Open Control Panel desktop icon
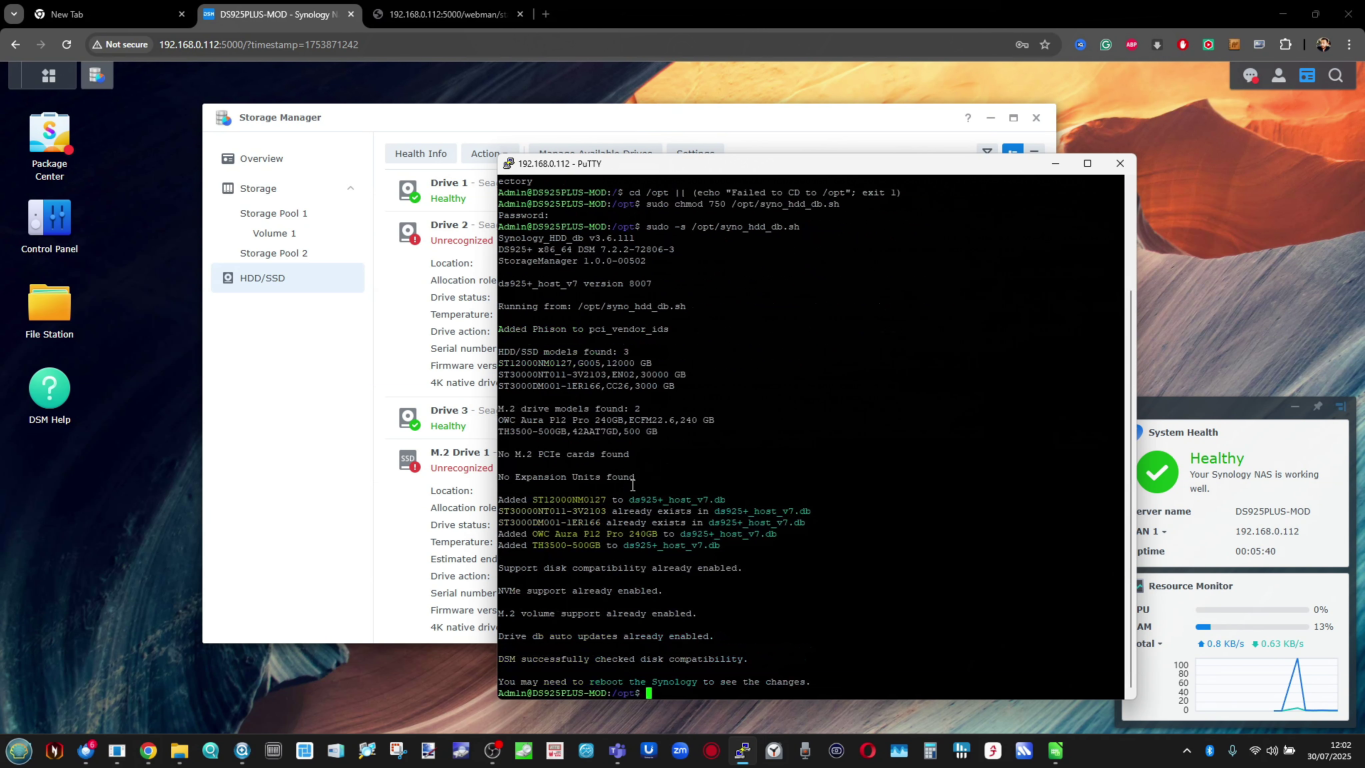The width and height of the screenshot is (1365, 768). 49,226
